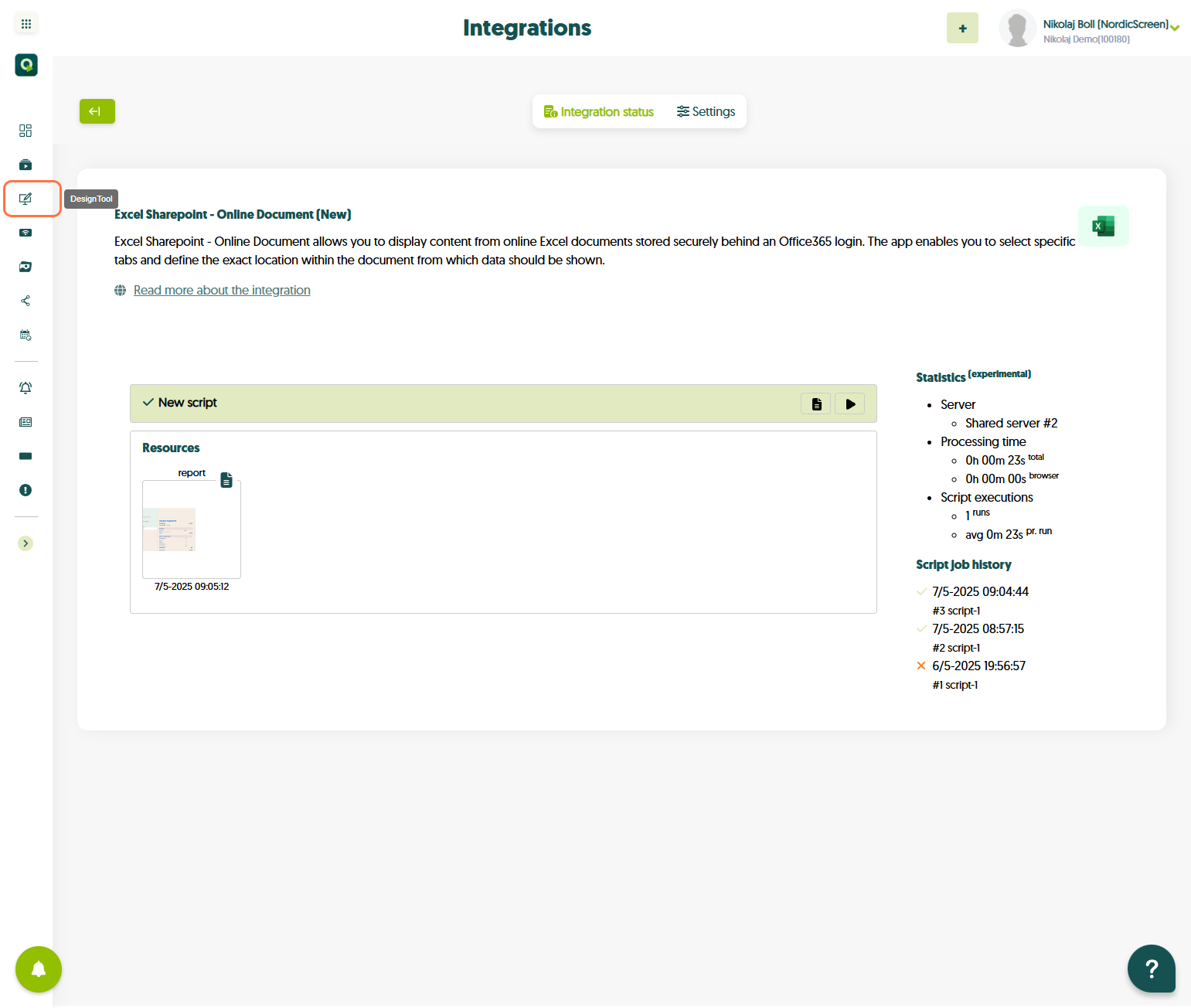This screenshot has width=1191, height=1008.
Task: Open the help question mark button
Action: point(1152,969)
